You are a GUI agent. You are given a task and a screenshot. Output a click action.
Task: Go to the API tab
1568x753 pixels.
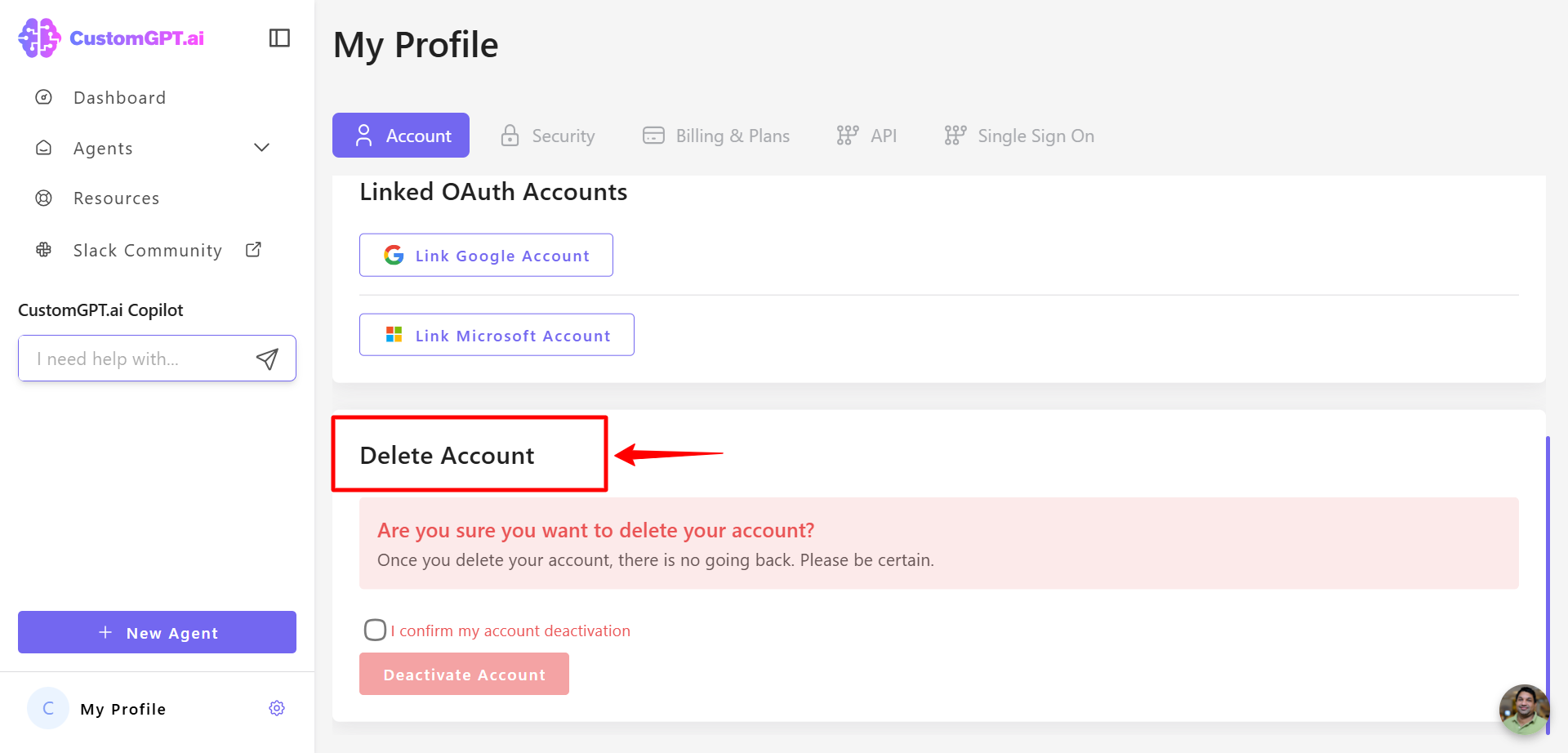click(866, 136)
